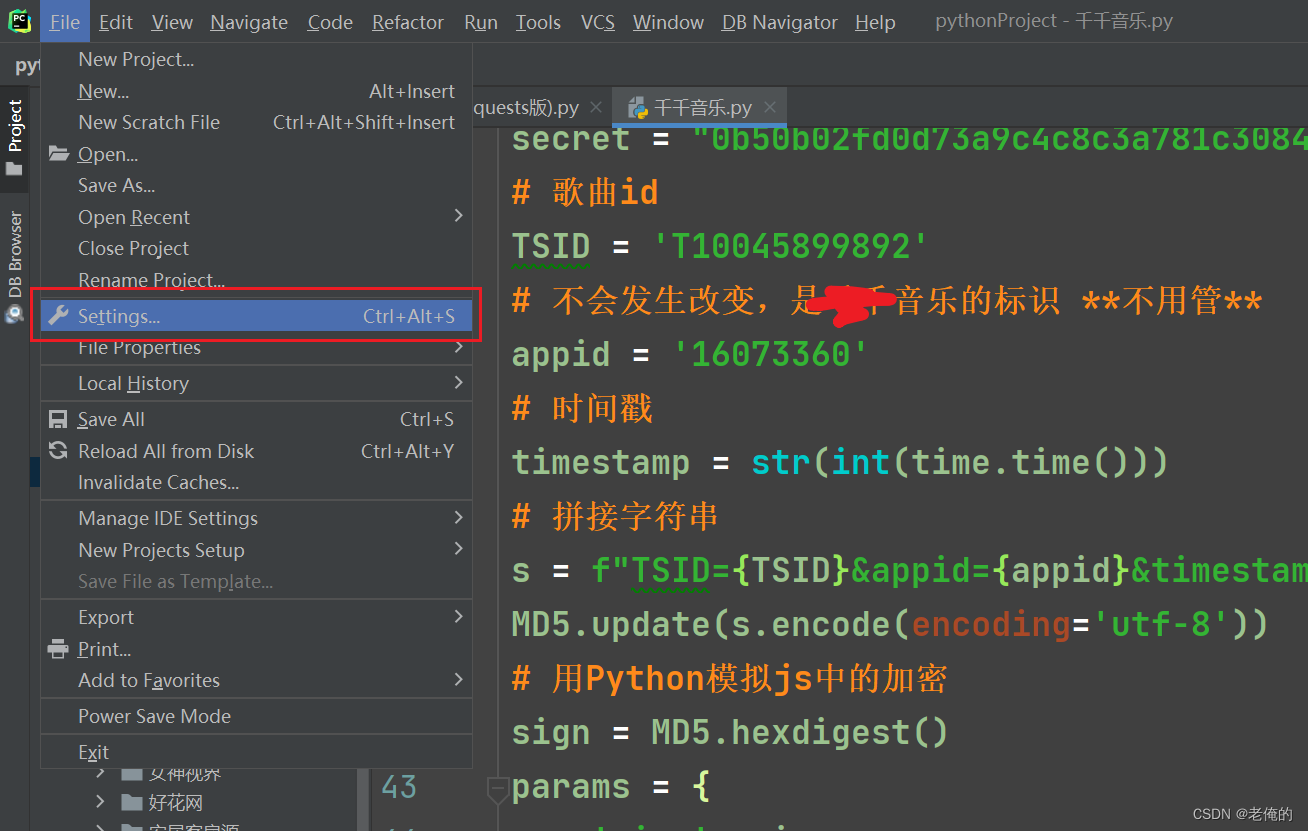The height and width of the screenshot is (831, 1308).
Task: Open Settings... from the File menu
Action: (x=257, y=316)
